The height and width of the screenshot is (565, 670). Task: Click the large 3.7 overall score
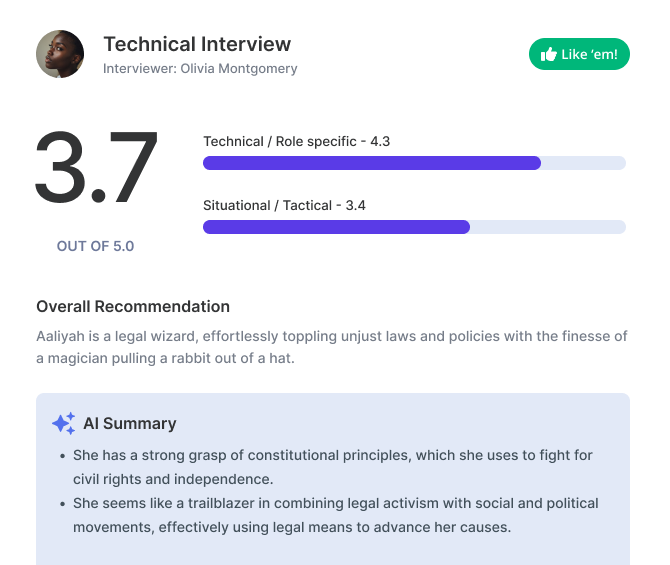[96, 169]
